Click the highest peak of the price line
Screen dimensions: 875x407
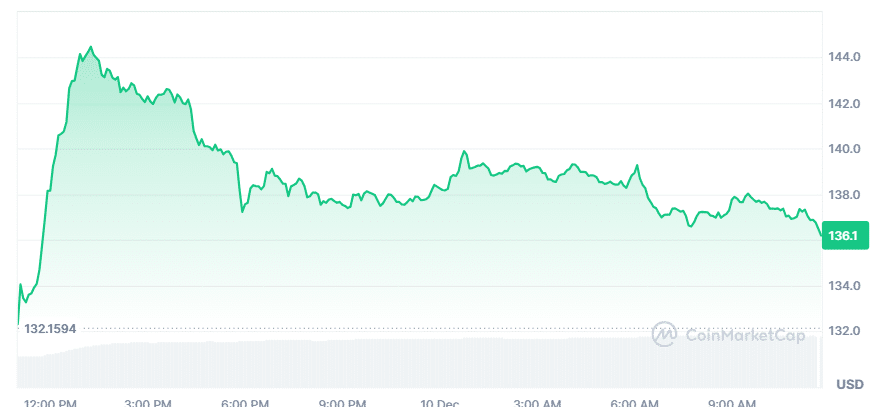tap(91, 47)
